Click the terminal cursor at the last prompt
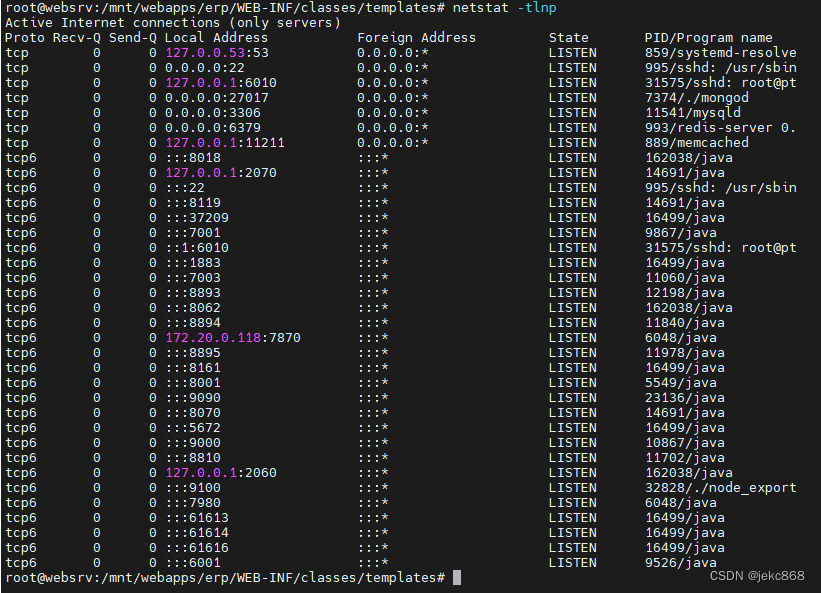This screenshot has width=821, height=593. point(457,578)
